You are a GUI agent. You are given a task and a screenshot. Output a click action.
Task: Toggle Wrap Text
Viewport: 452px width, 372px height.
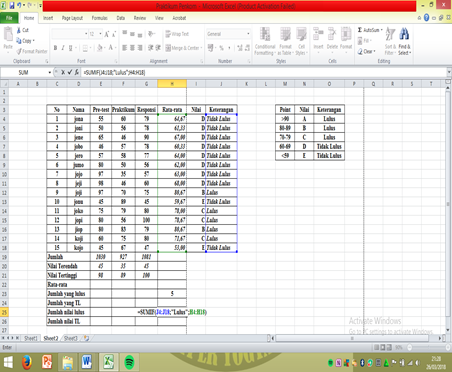177,34
